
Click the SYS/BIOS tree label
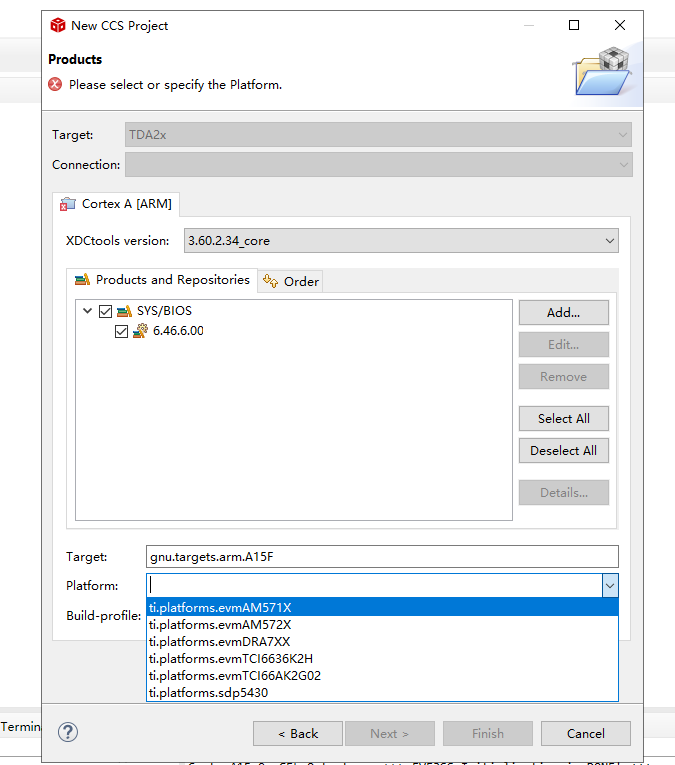pyautogui.click(x=164, y=311)
